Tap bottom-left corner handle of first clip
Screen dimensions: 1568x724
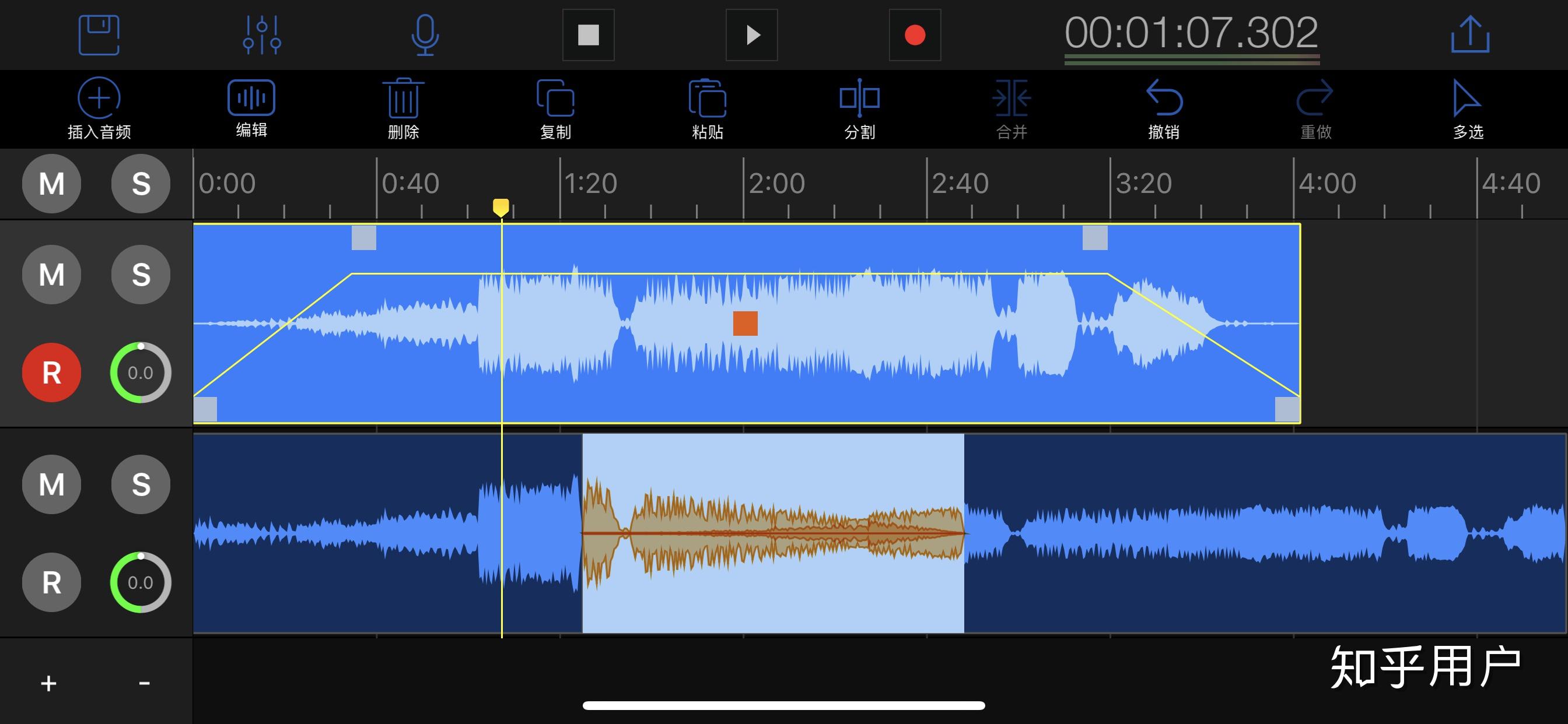(205, 409)
